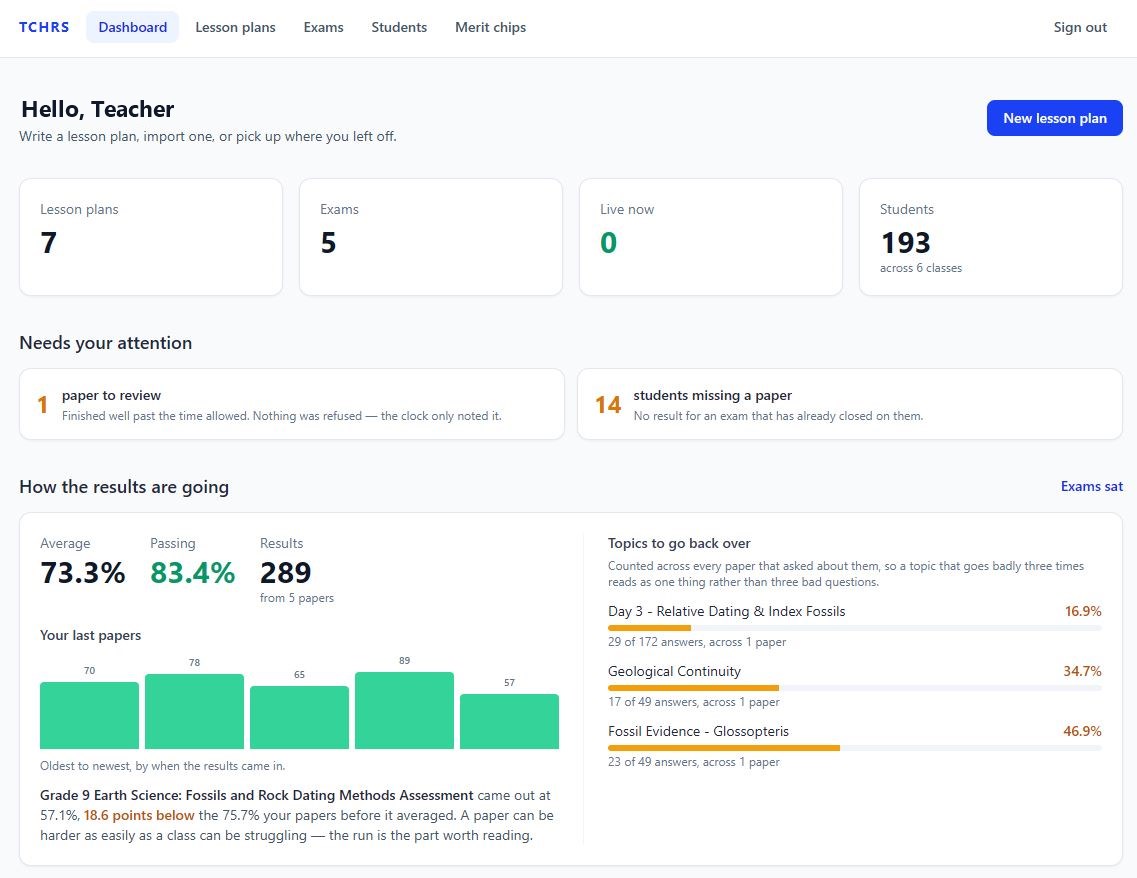Select the Dashboard nav tab
This screenshot has width=1137, height=878.
coord(133,27)
